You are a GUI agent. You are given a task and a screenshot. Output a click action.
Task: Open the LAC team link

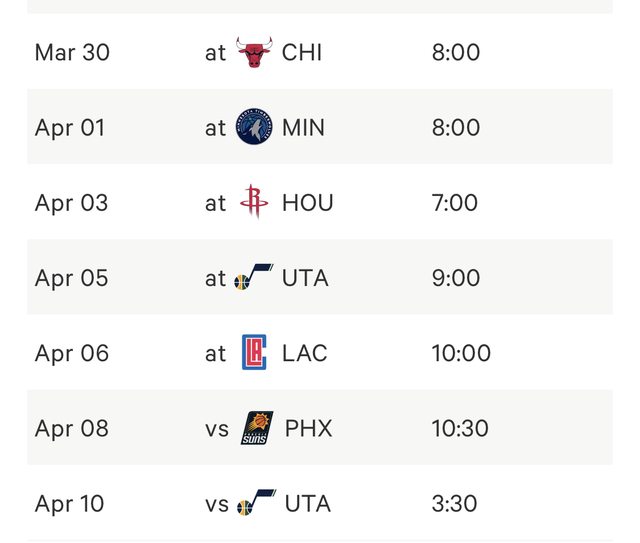(304, 353)
